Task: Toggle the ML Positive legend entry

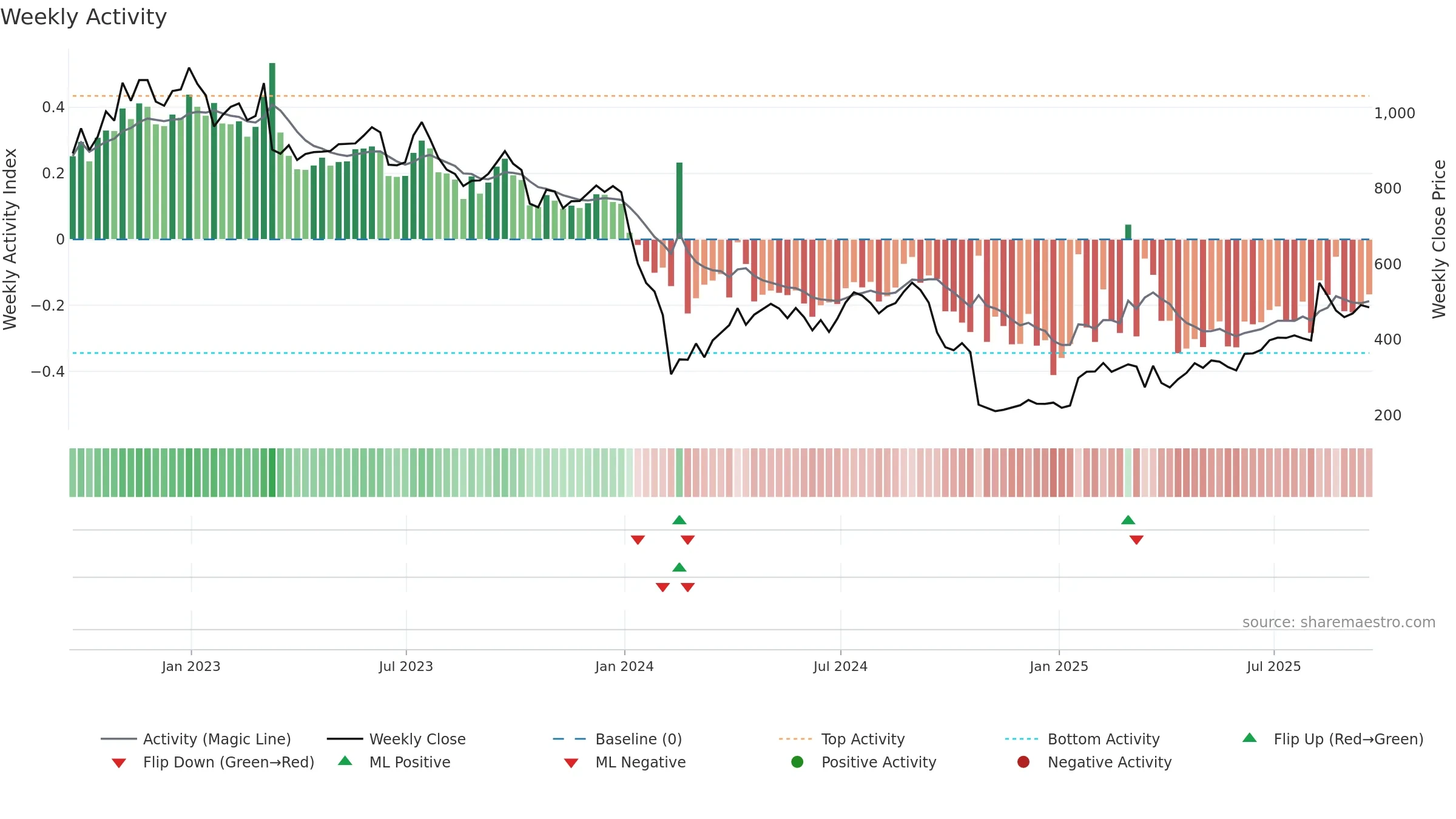Action: (x=394, y=762)
